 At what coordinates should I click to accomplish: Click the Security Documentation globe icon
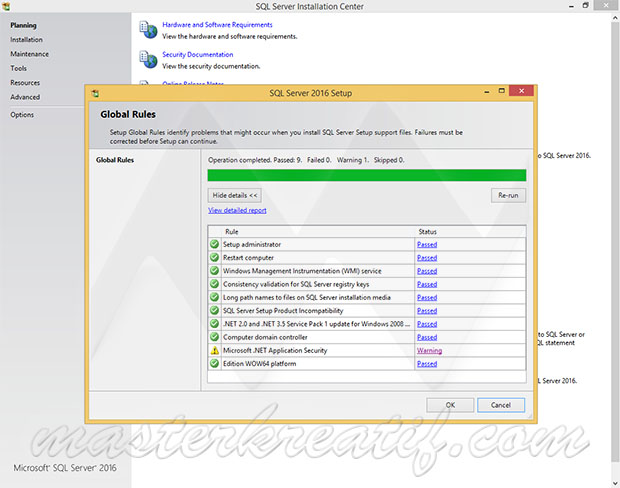148,59
